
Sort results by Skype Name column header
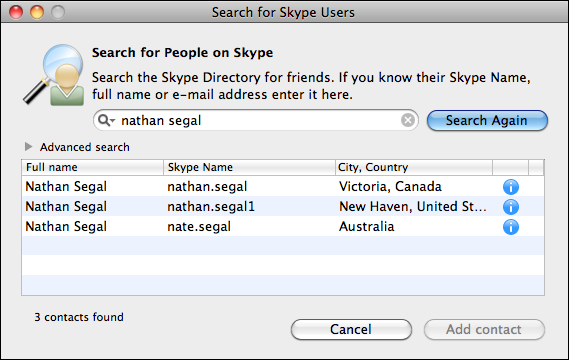(249, 167)
